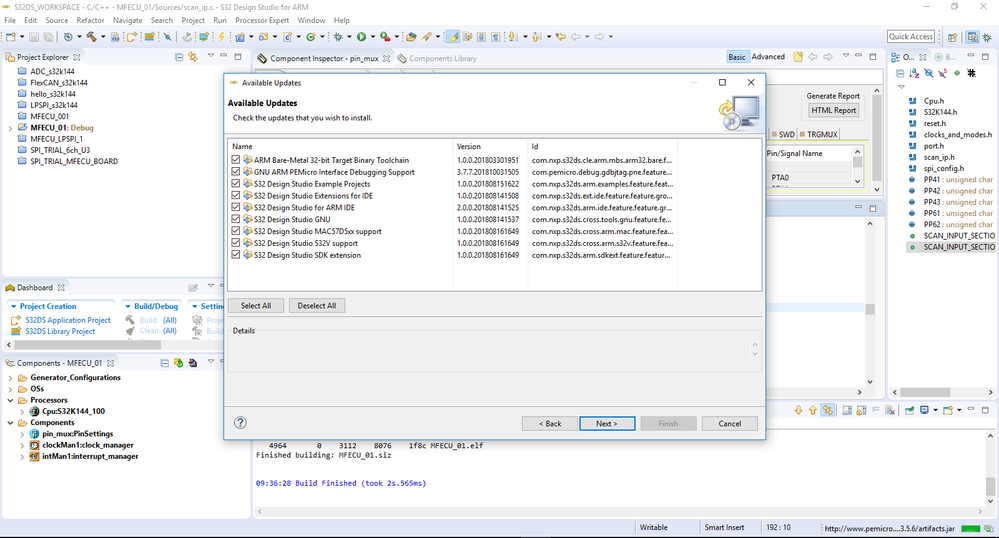999x538 pixels.
Task: Click Link with Editor in Project Explorer
Action: pos(193,57)
